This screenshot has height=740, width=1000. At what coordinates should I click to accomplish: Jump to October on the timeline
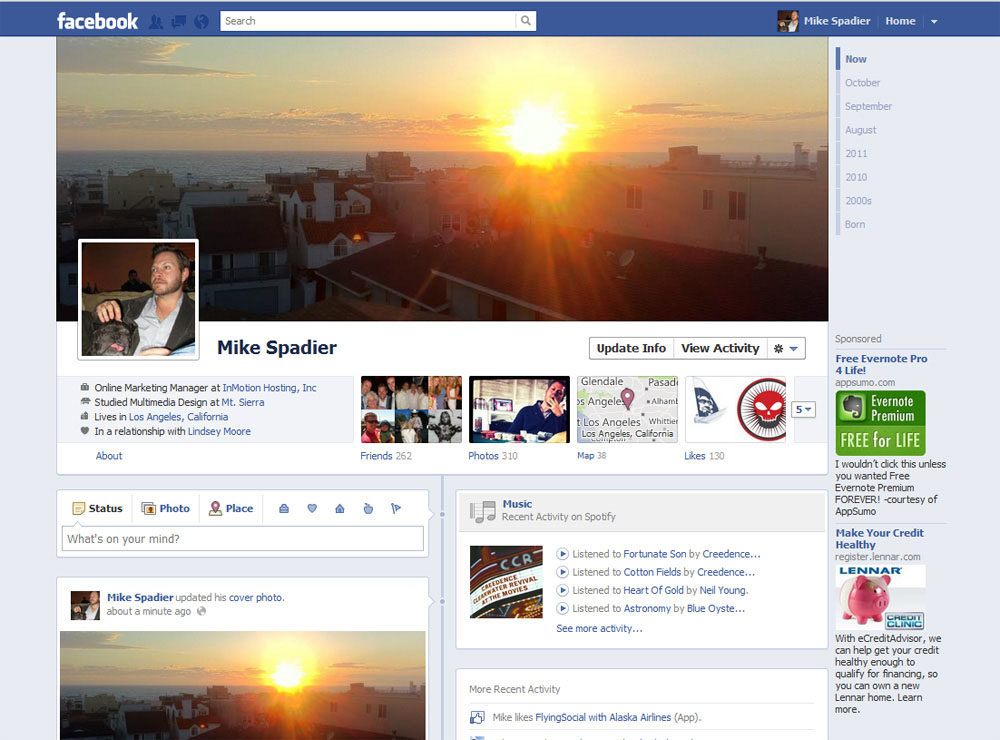862,82
